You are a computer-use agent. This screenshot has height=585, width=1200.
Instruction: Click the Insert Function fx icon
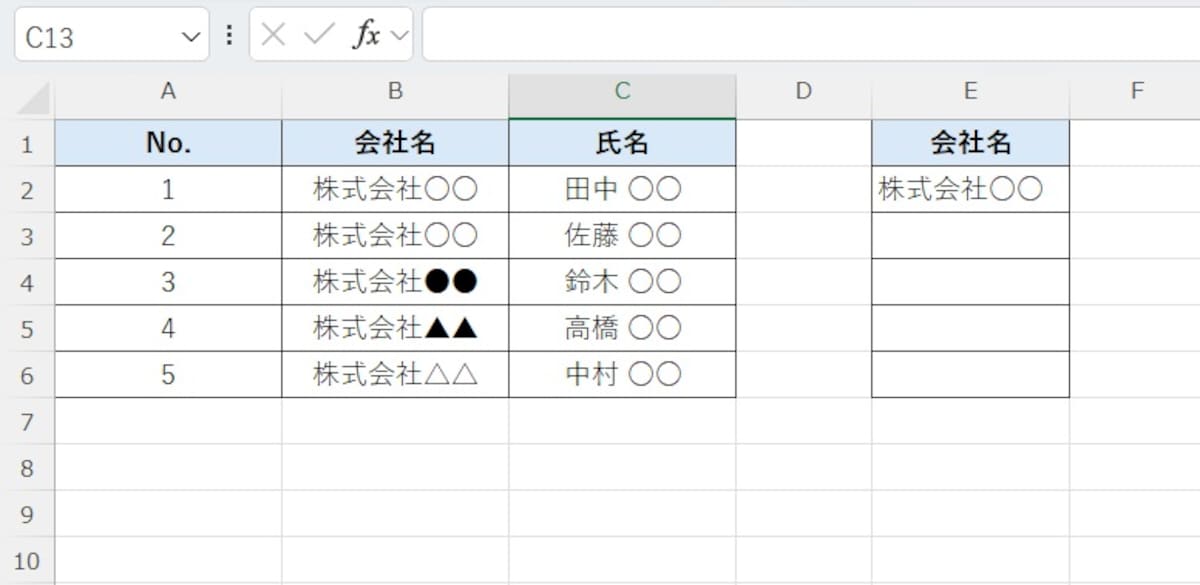tap(366, 34)
